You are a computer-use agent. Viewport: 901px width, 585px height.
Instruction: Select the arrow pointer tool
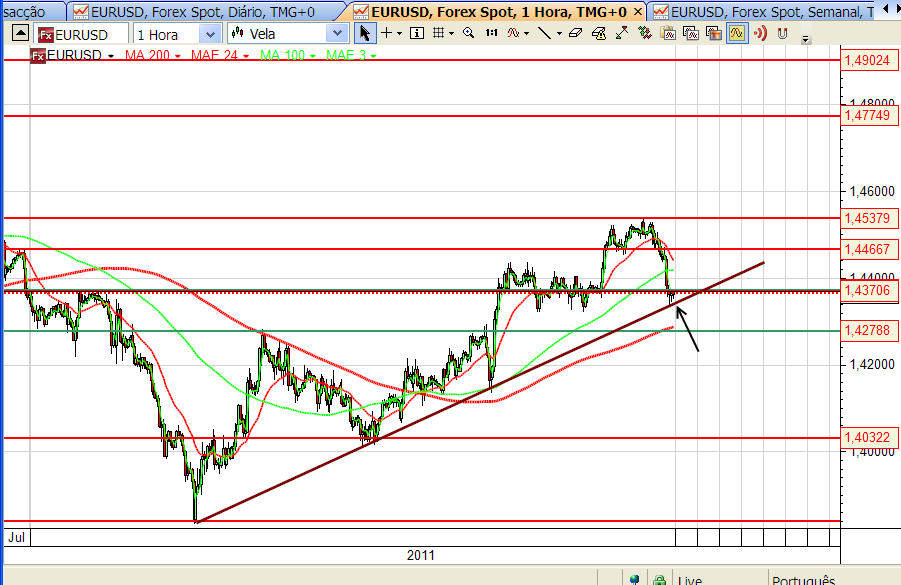364,33
